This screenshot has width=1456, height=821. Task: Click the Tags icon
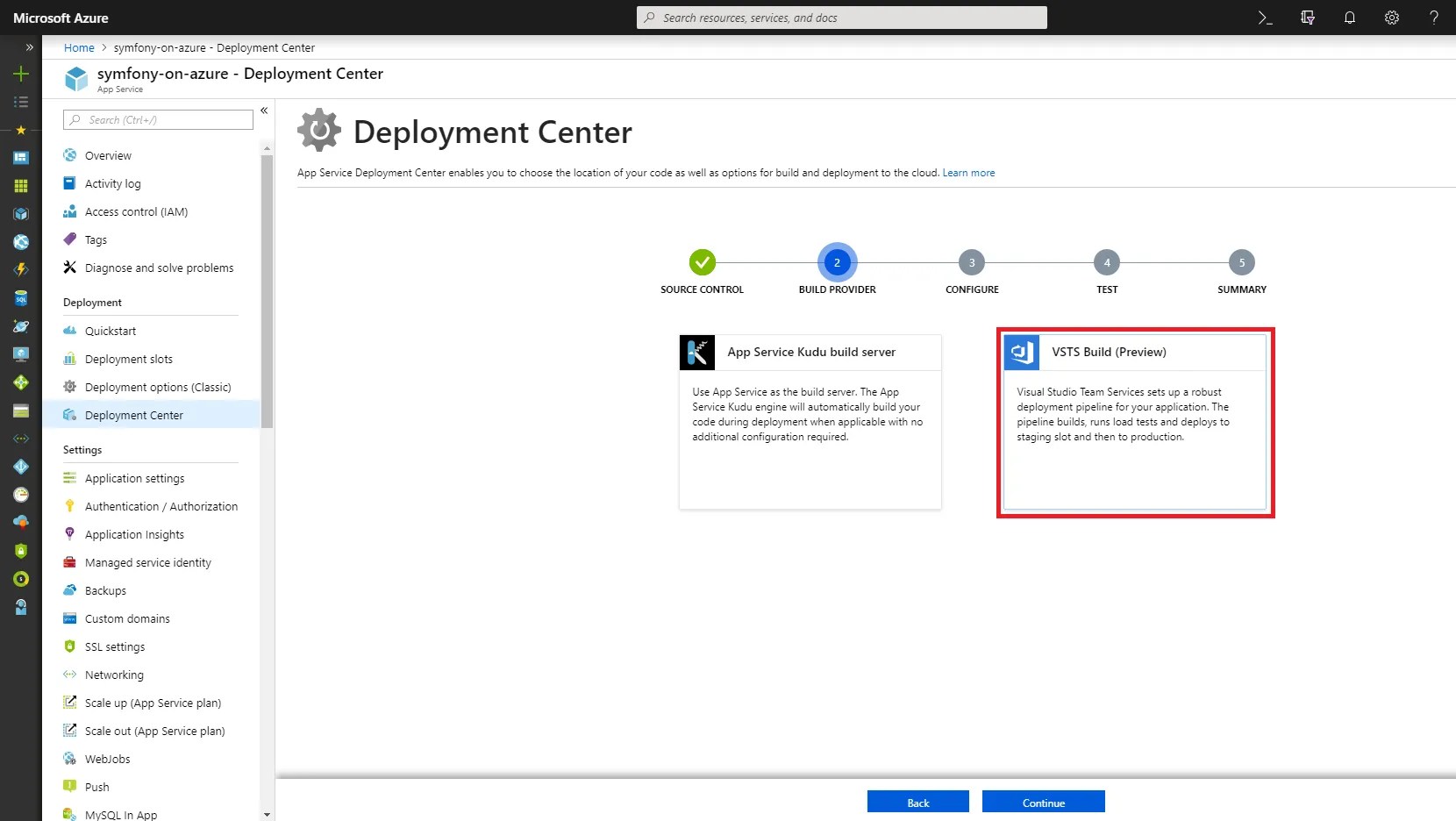click(x=70, y=239)
